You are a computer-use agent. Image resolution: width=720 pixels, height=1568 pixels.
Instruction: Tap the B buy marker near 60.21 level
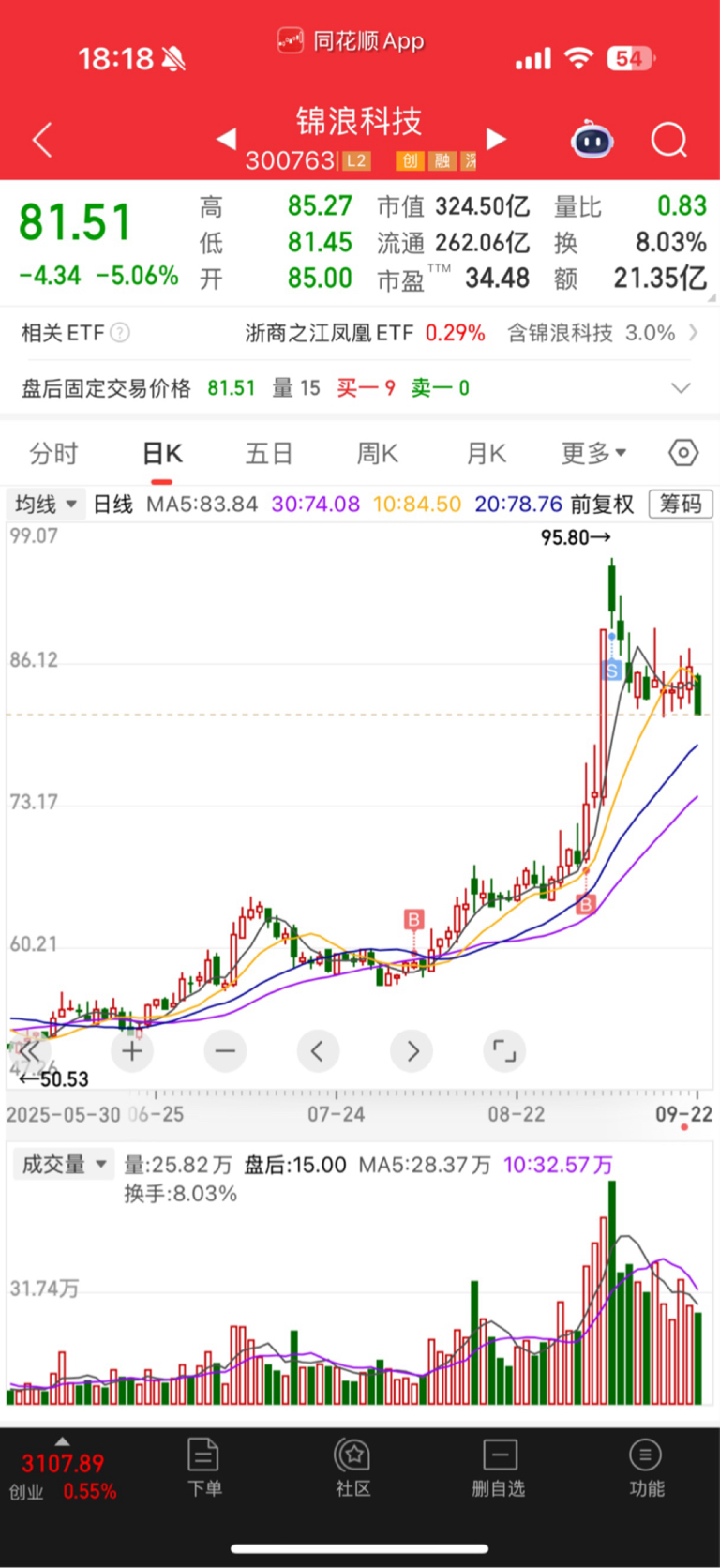coord(413,919)
